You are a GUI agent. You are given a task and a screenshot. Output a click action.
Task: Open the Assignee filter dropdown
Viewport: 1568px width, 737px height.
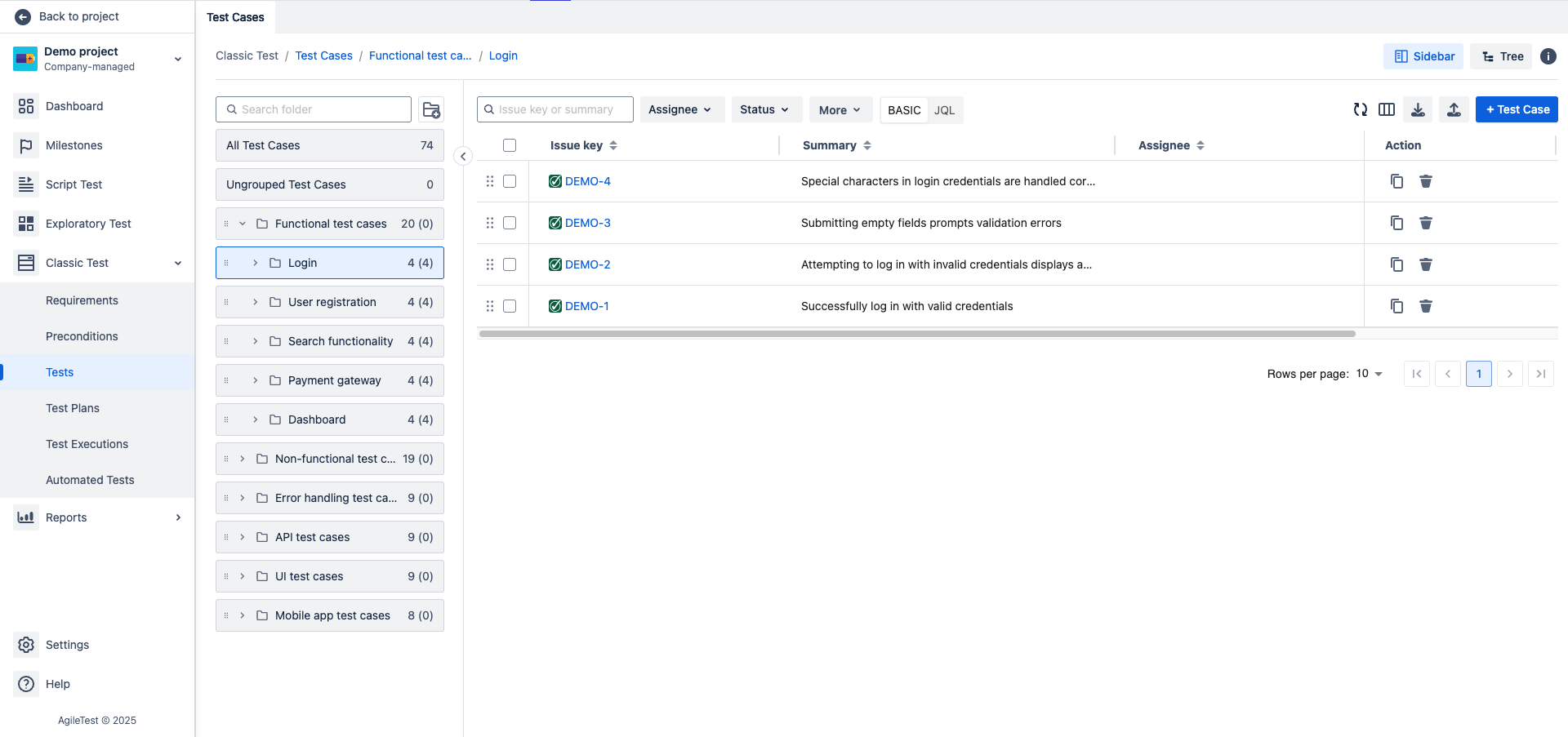(x=681, y=109)
